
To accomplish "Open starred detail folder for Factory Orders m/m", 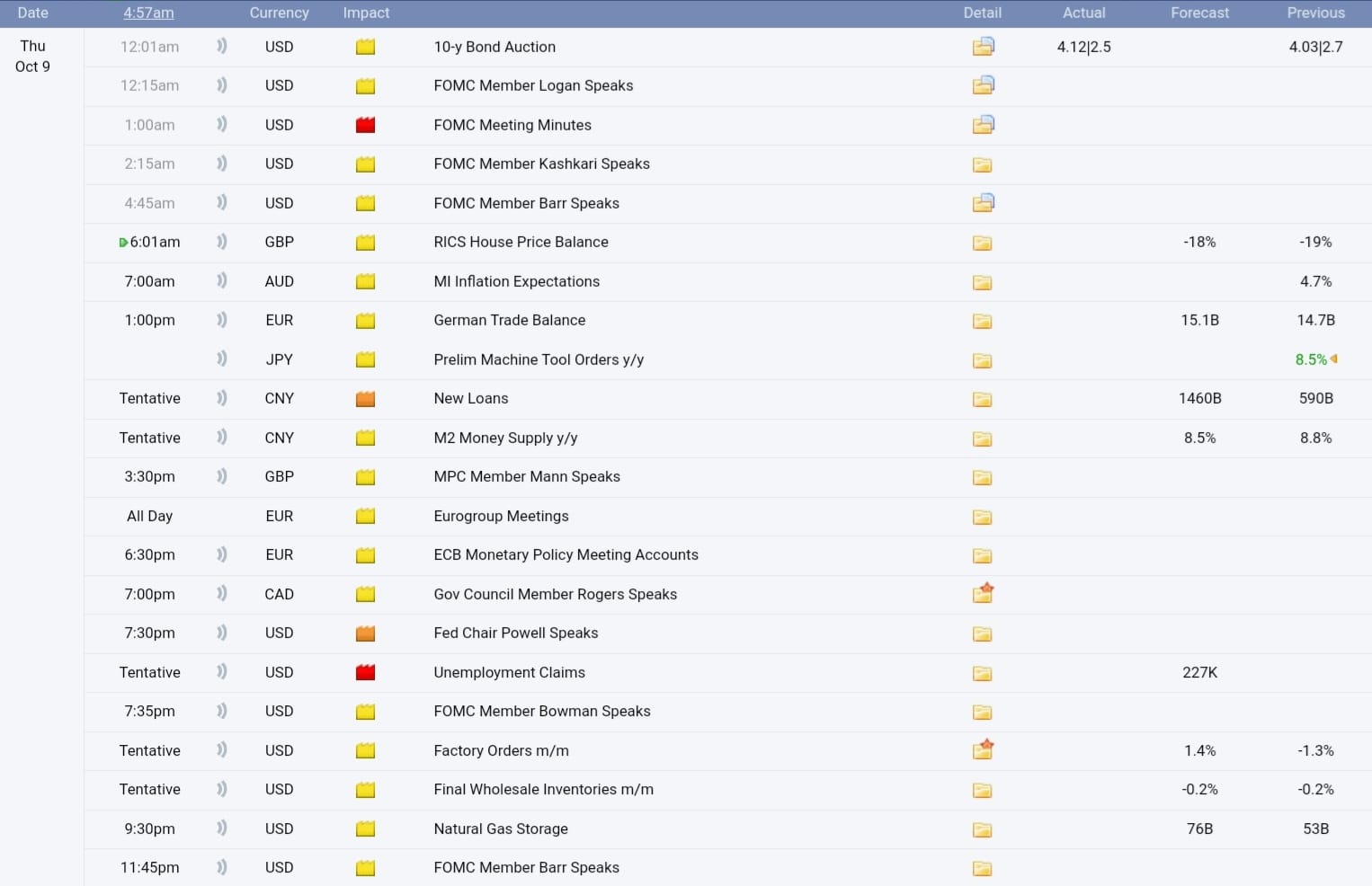I will [983, 749].
